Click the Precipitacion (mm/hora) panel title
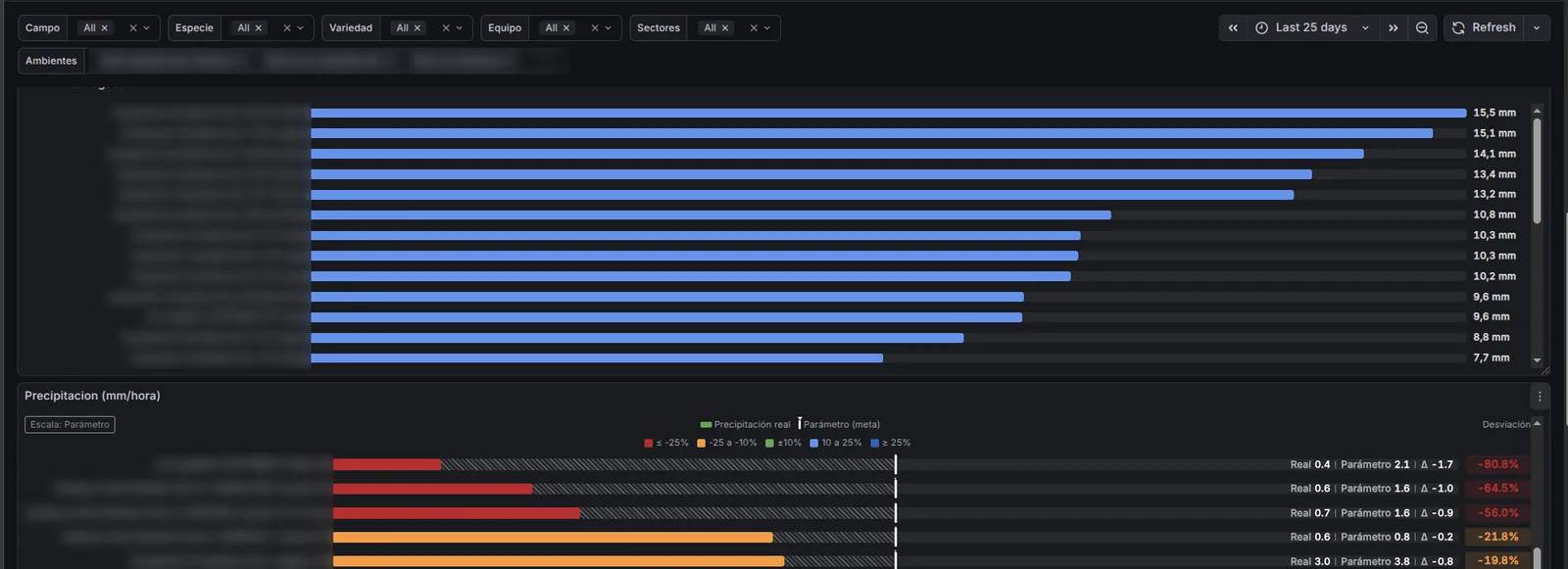1568x569 pixels. point(92,396)
